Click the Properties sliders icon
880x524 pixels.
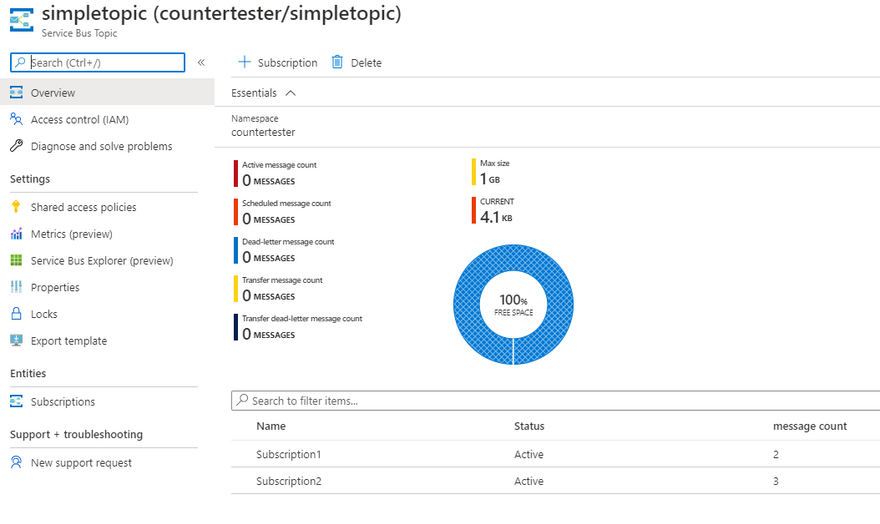pyautogui.click(x=16, y=287)
